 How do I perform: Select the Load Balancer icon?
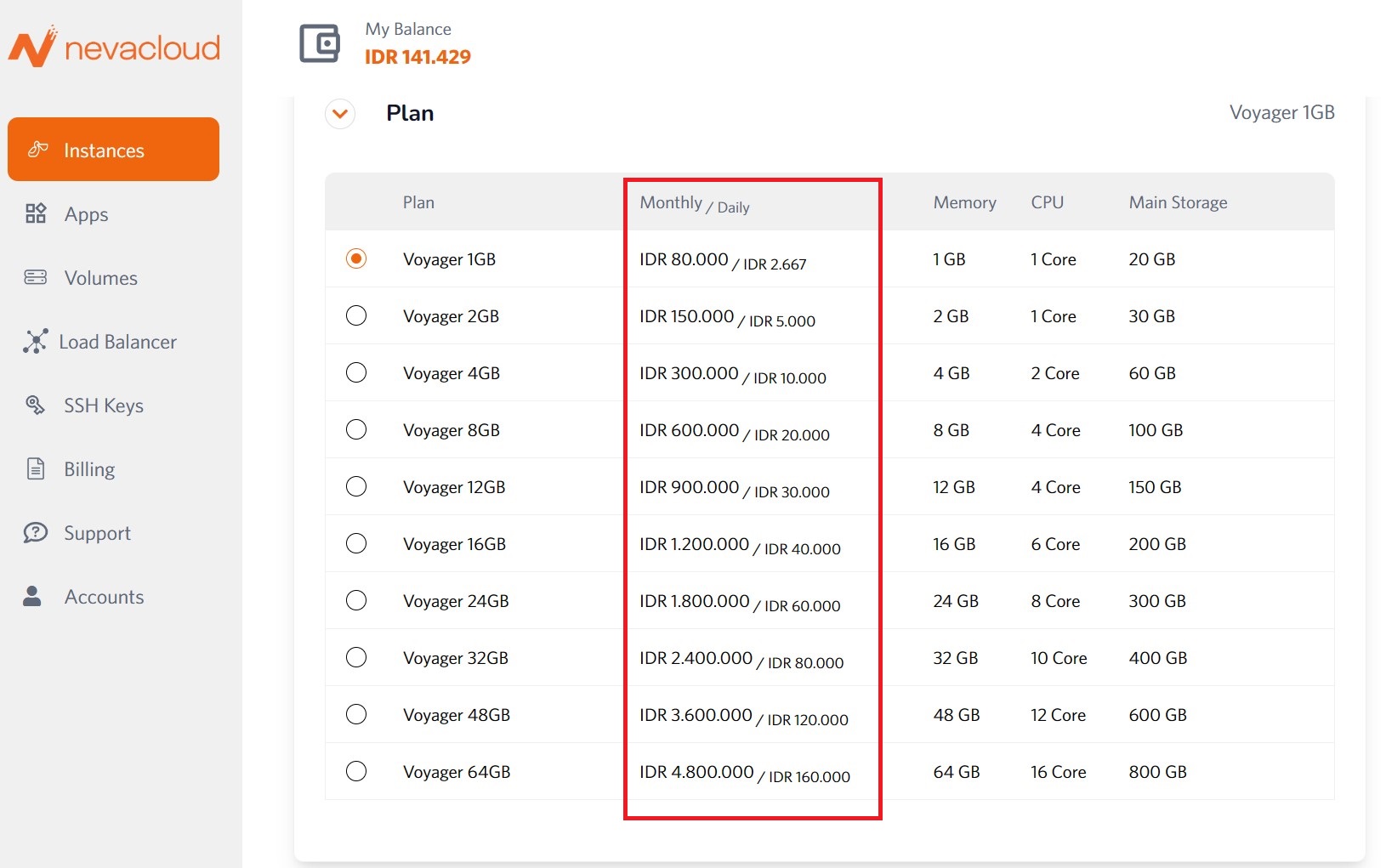point(35,342)
